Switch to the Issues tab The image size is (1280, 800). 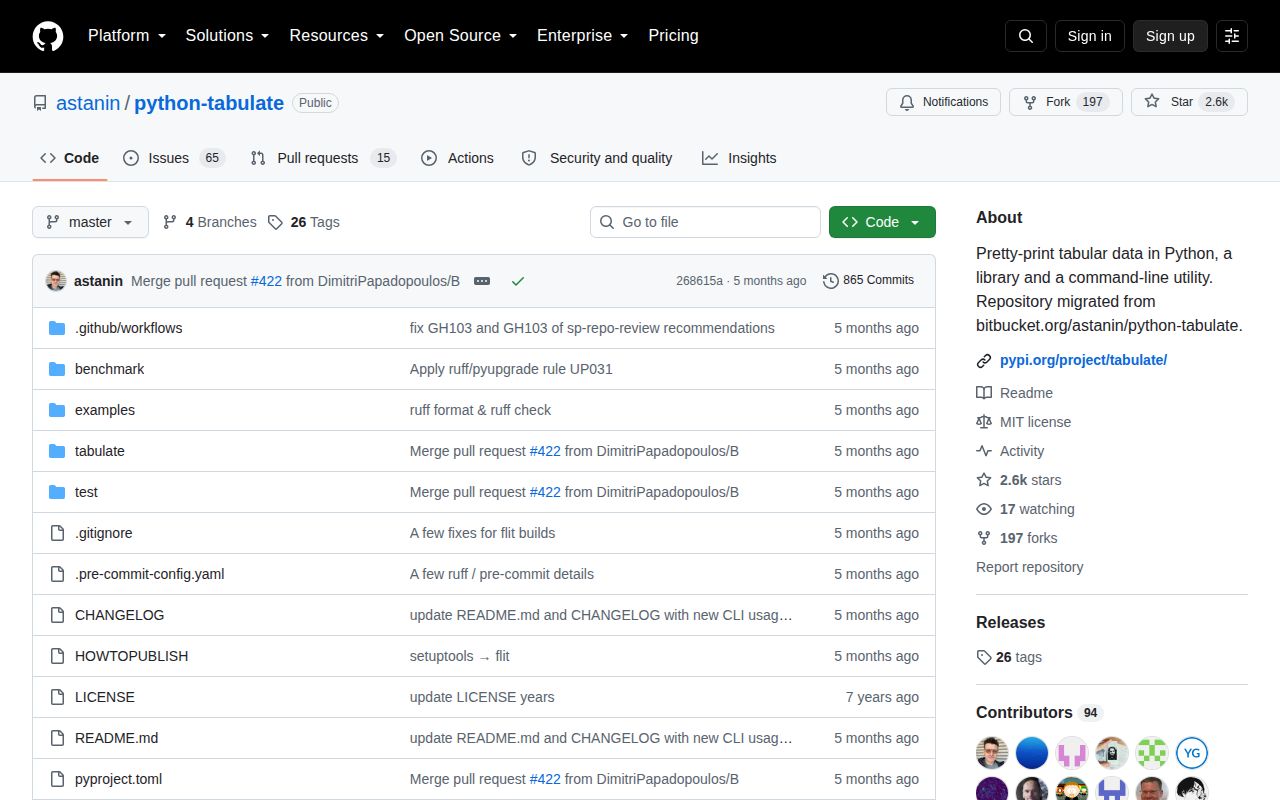click(x=174, y=158)
